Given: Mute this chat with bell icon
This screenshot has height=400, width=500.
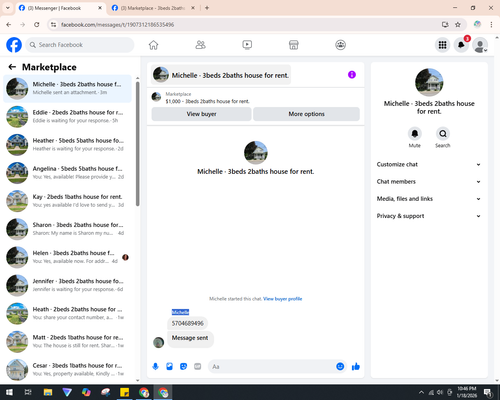Looking at the screenshot, I should tap(415, 134).
